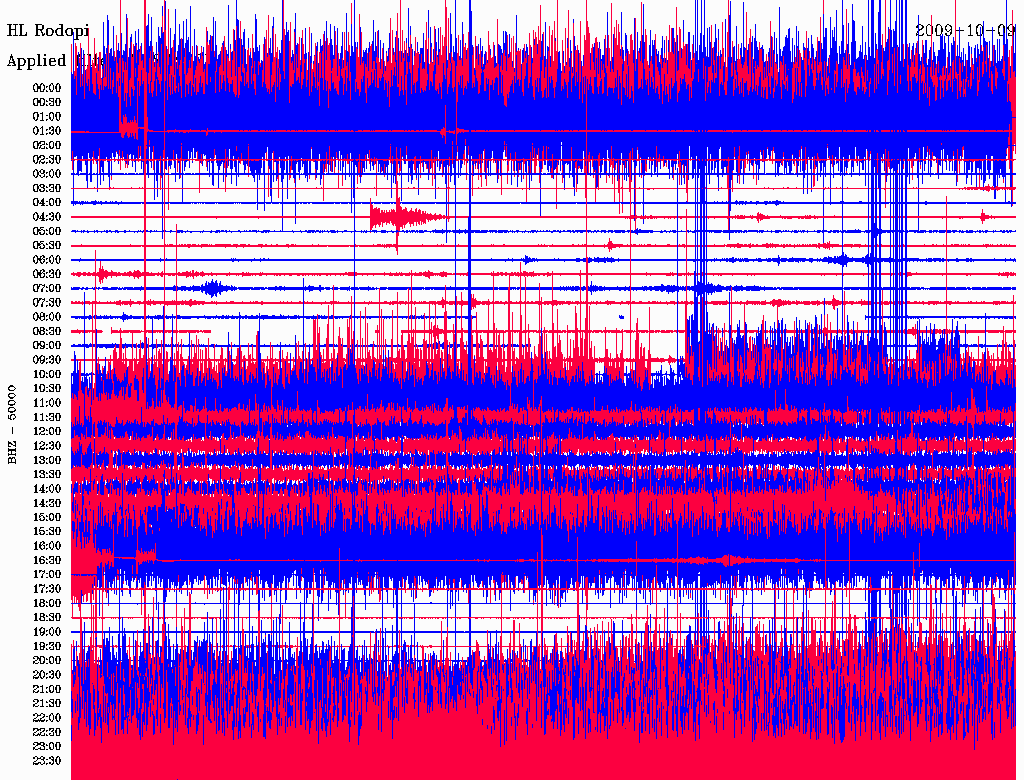Click the 00:00 time label
The image size is (1024, 780).
click(x=47, y=88)
